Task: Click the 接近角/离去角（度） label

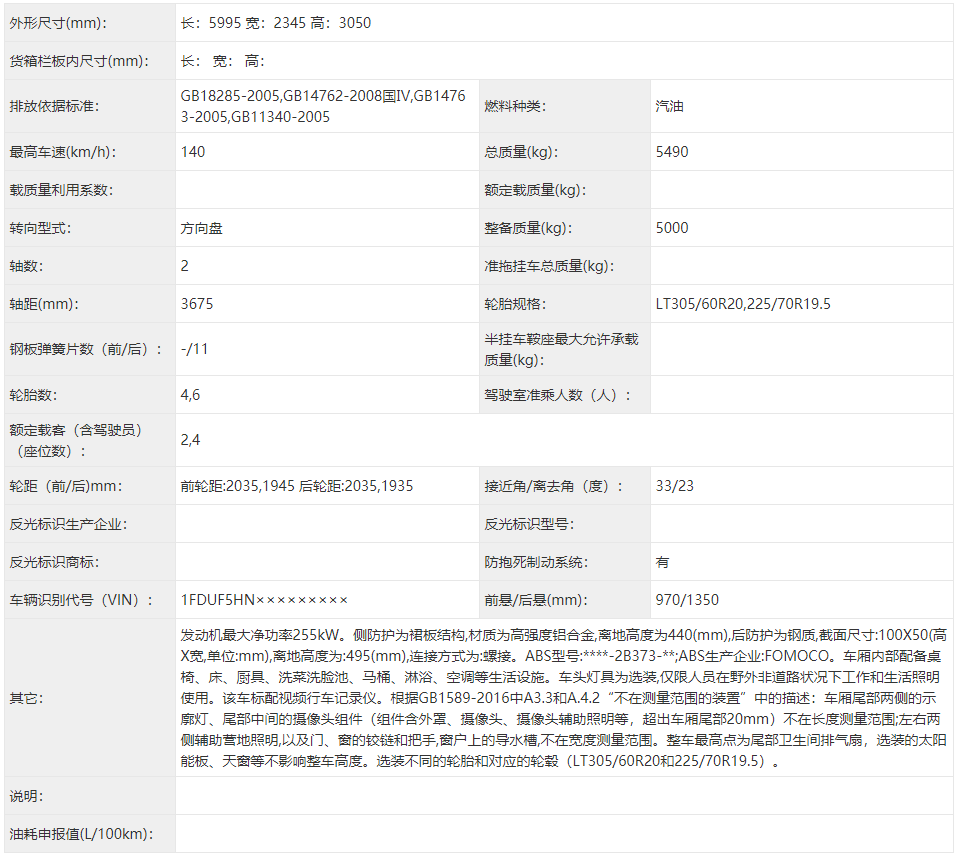Action: (x=553, y=487)
